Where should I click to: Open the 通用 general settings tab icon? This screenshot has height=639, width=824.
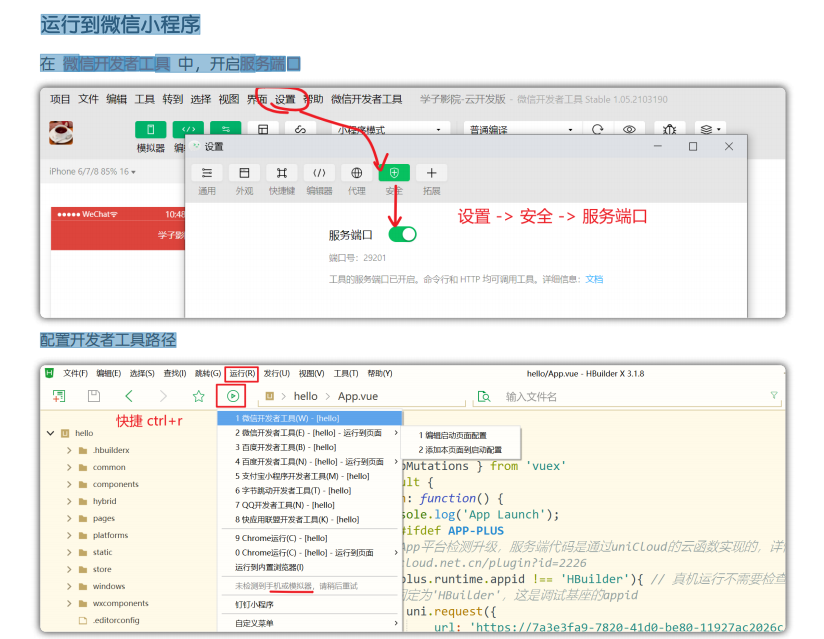pos(207,173)
